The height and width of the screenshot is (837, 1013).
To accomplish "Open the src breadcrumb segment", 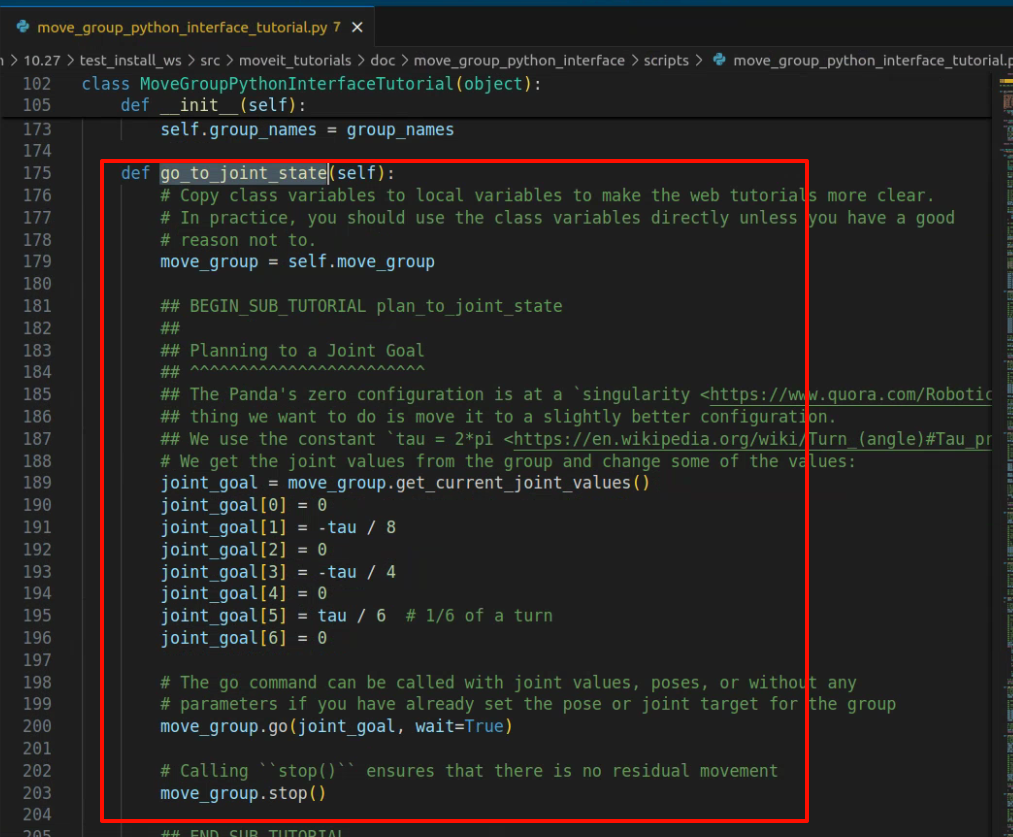I will (210, 61).
